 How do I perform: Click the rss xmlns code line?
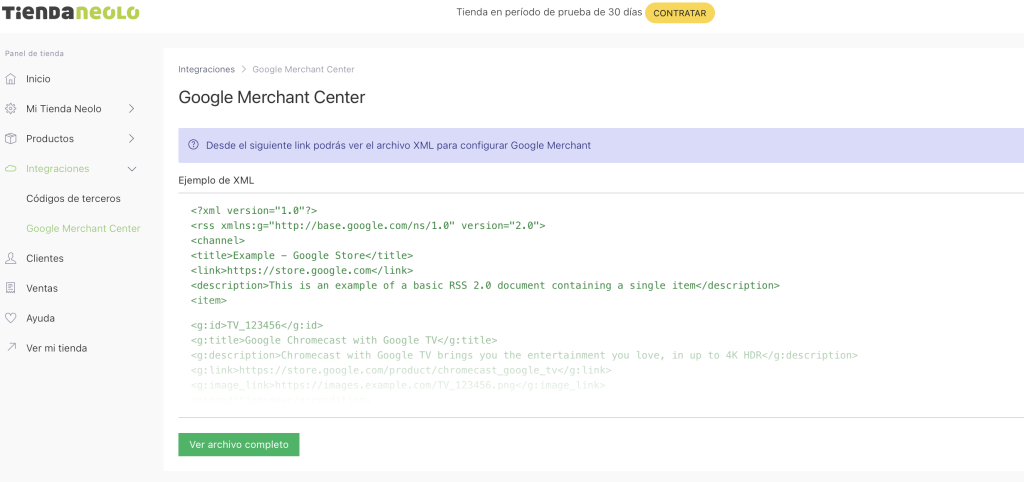click(368, 225)
